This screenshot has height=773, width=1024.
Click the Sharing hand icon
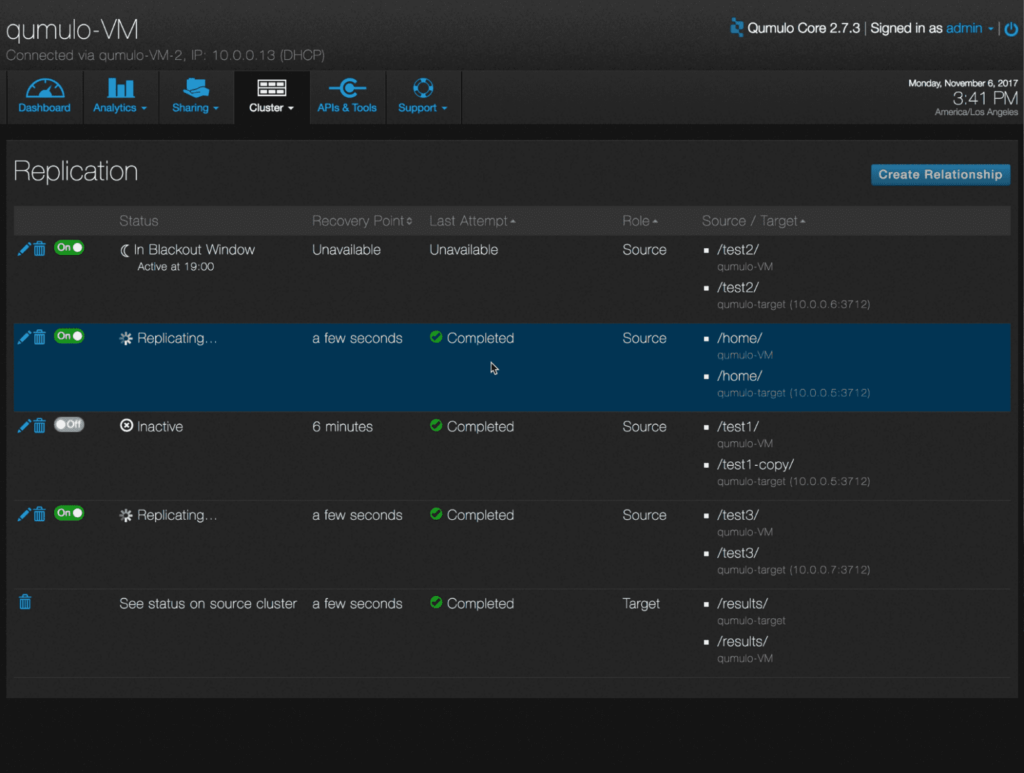pos(195,87)
